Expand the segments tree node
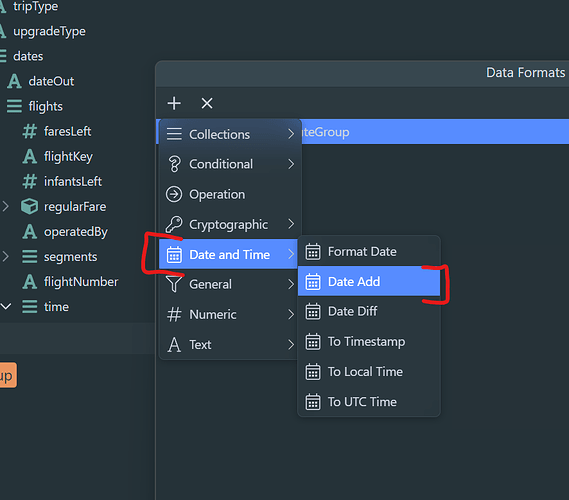569x500 pixels. (x=5, y=257)
